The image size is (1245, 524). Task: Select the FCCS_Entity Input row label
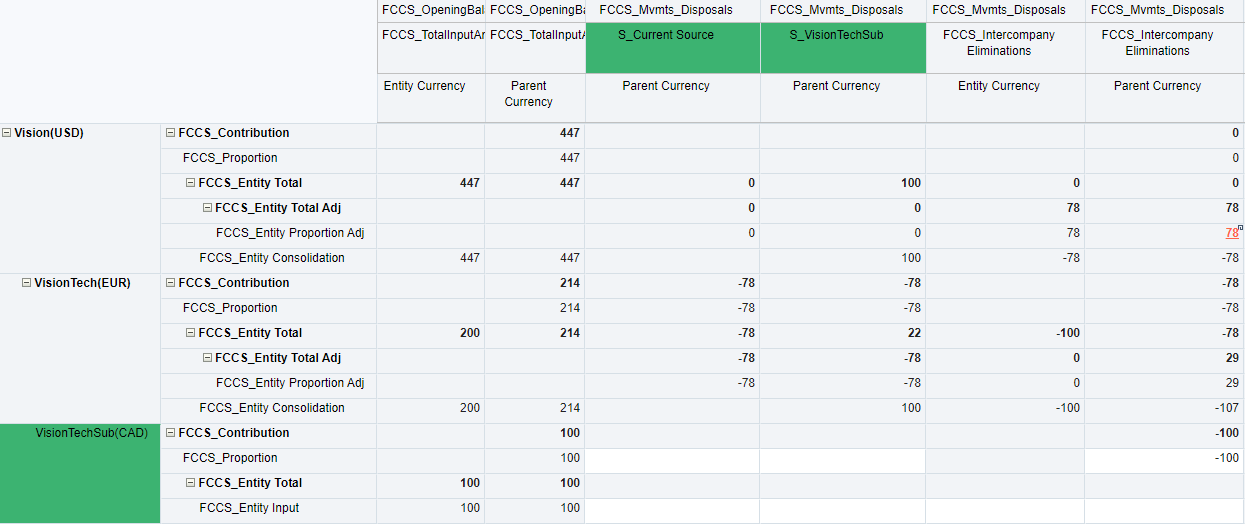pyautogui.click(x=249, y=508)
